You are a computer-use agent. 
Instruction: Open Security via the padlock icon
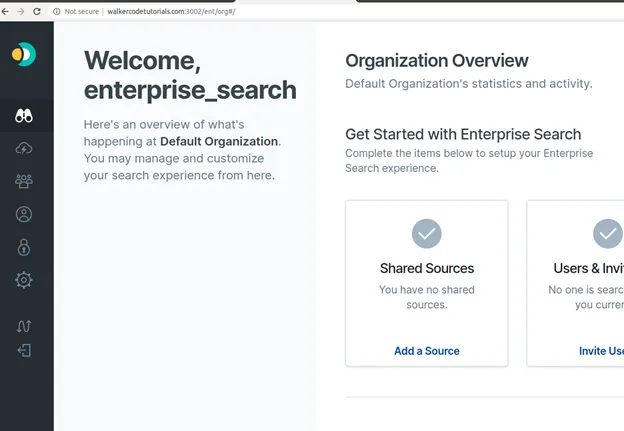click(x=24, y=247)
